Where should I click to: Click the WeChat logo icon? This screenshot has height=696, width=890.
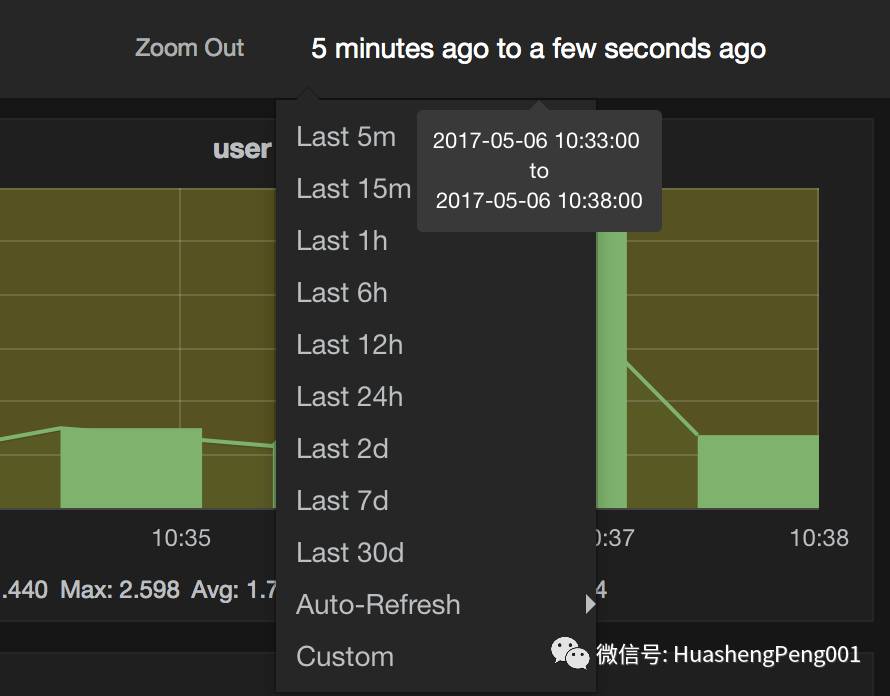coord(569,654)
